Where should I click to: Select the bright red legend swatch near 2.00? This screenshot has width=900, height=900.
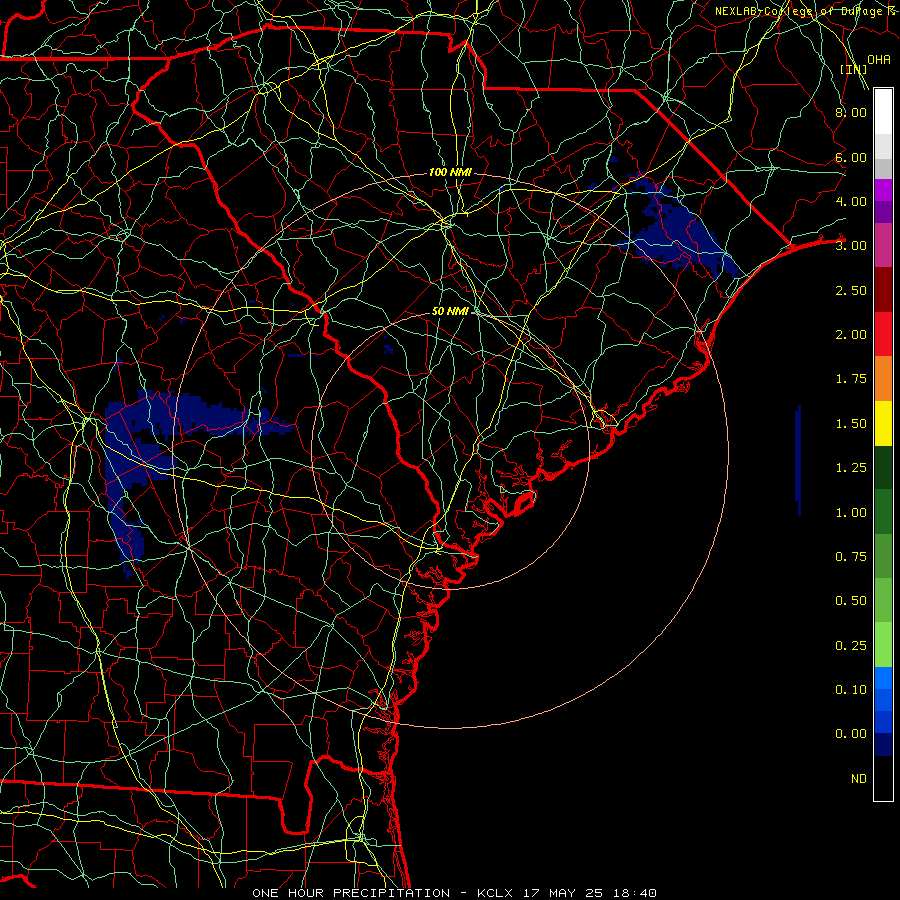tap(883, 334)
